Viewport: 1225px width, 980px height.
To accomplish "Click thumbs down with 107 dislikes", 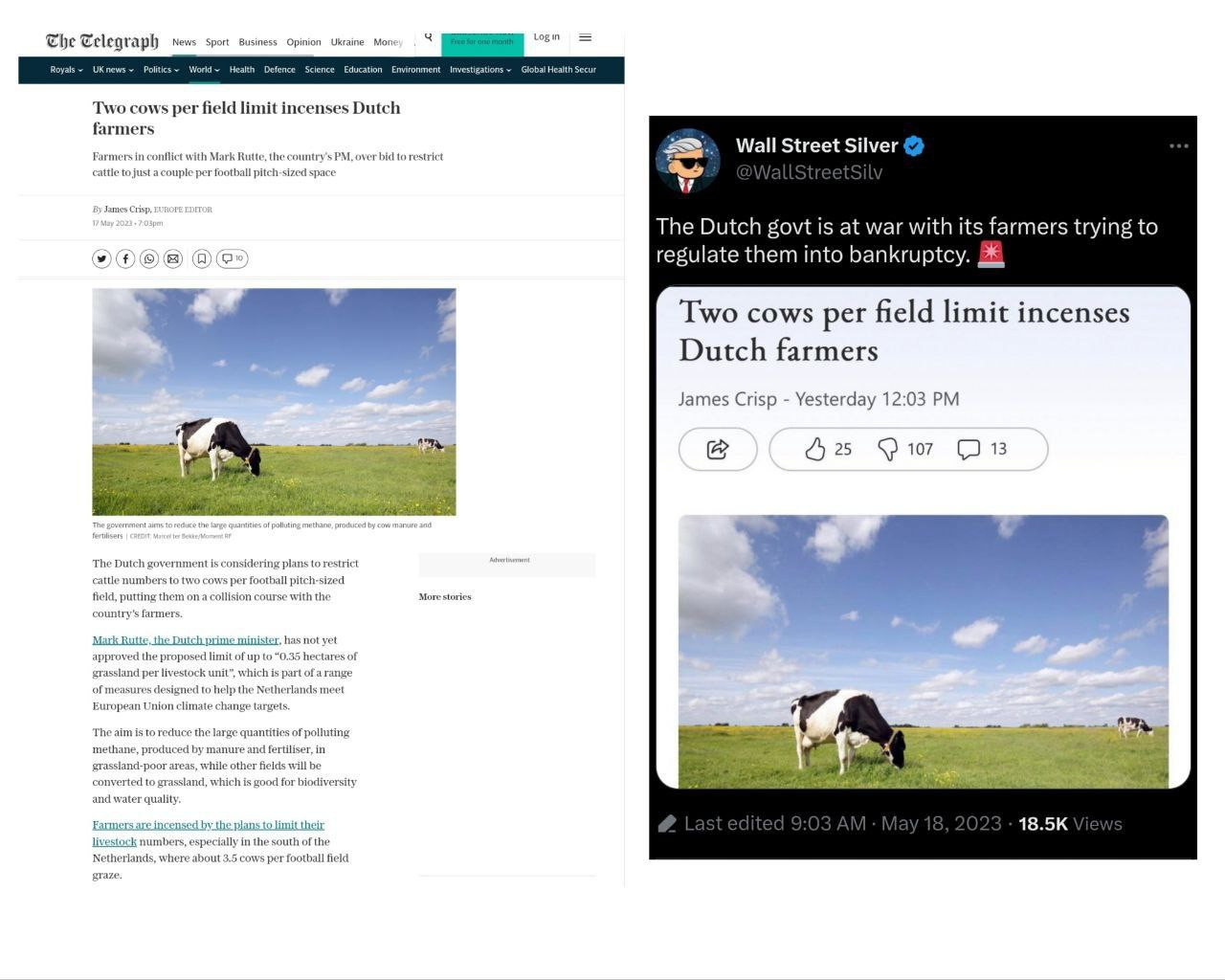I will [905, 449].
